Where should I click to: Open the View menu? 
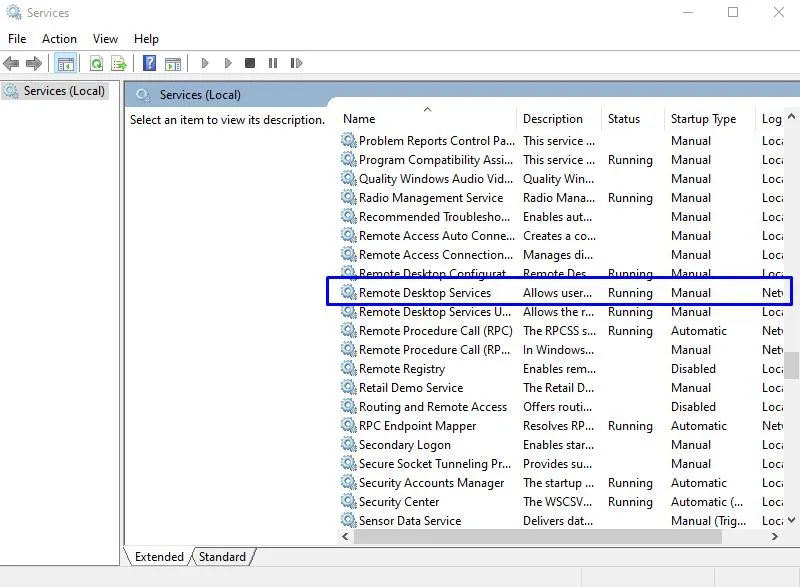click(x=105, y=38)
